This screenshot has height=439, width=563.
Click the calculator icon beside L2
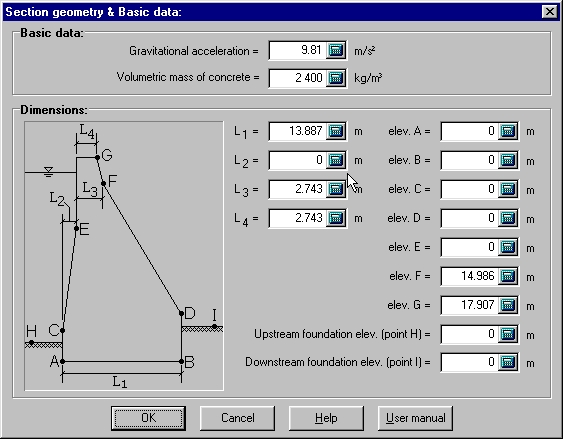[336, 160]
